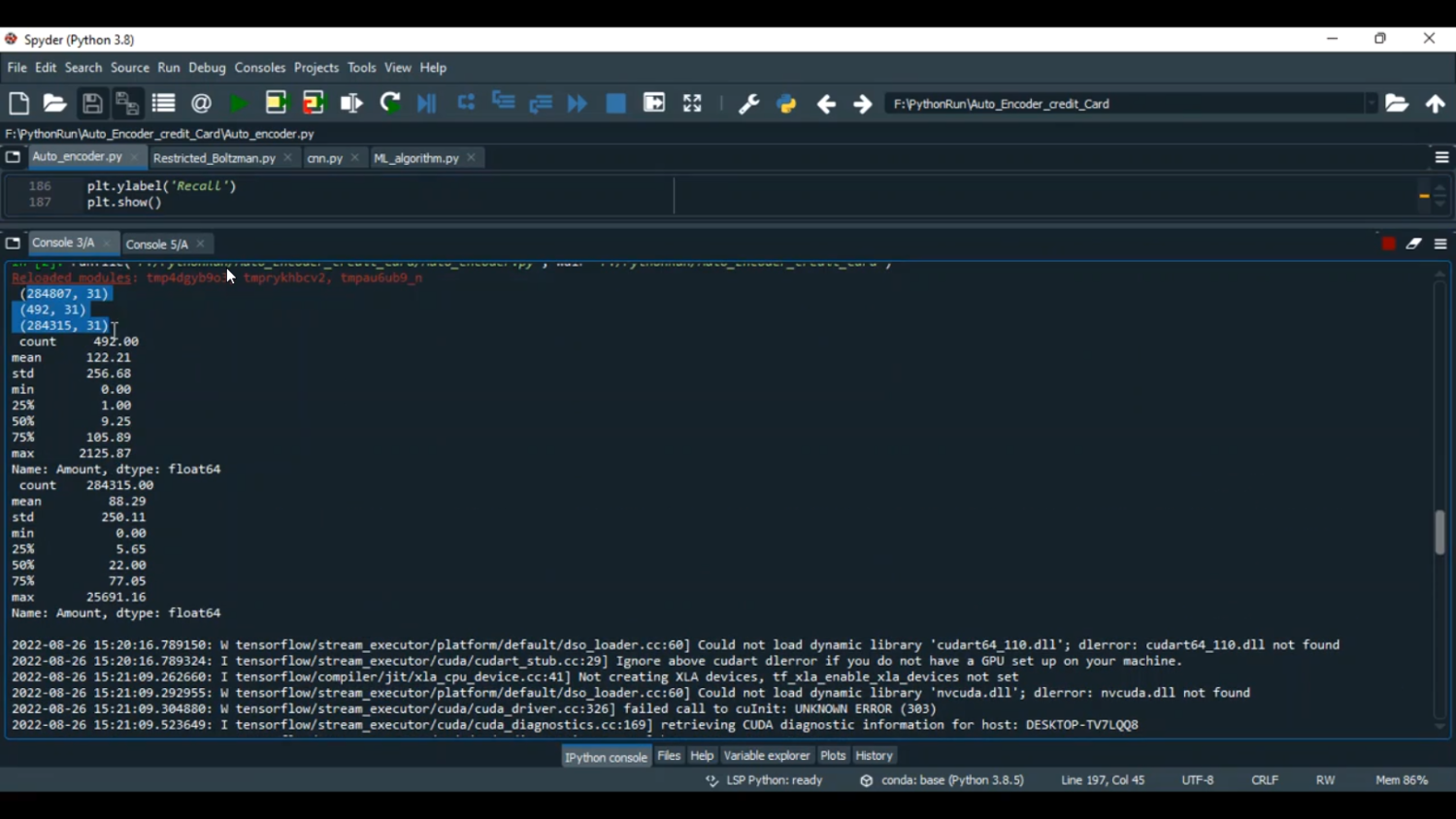Open the editor pane options hamburger menu
This screenshot has height=819, width=1456.
pyautogui.click(x=1441, y=158)
